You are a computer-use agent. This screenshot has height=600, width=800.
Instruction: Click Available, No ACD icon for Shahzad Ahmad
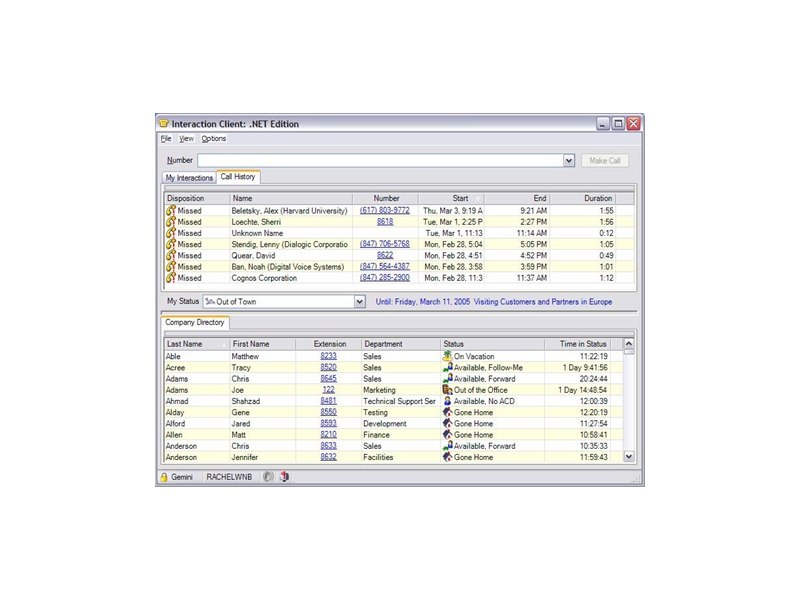point(447,401)
